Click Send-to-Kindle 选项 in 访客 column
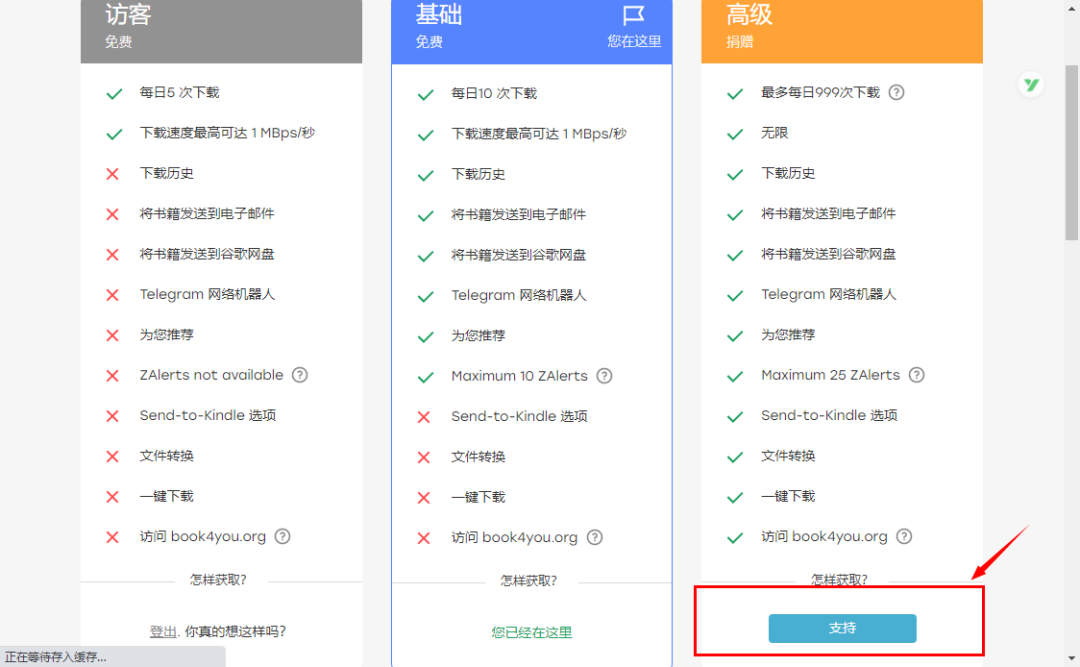Screen dimensions: 1080x667 point(208,415)
